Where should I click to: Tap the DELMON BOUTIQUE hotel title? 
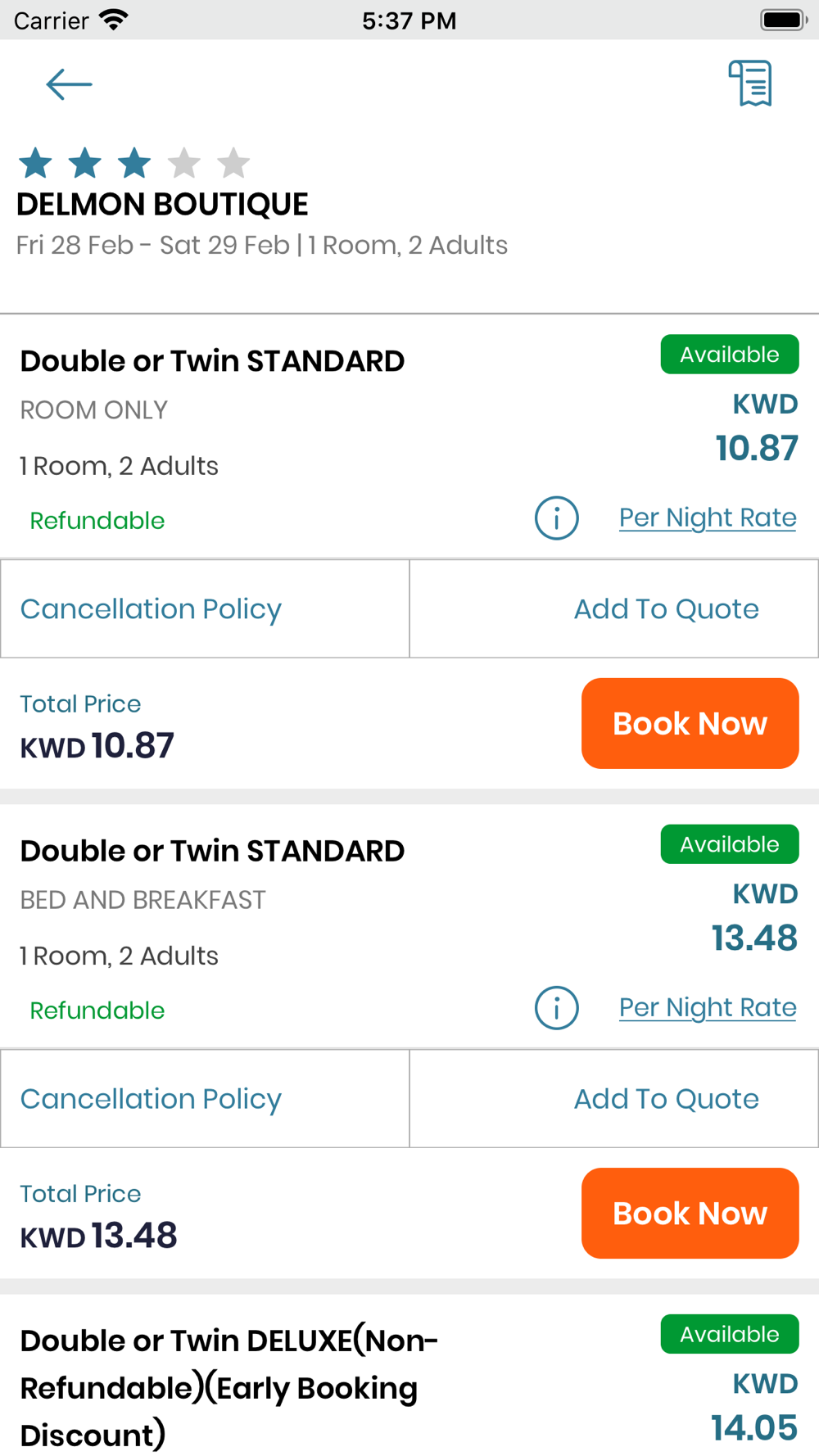(x=162, y=205)
